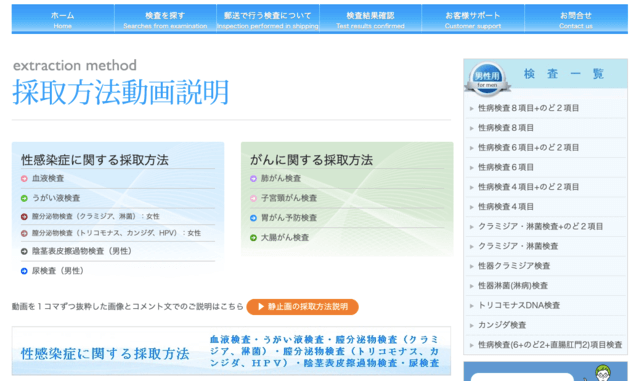Select 性病検査４項目+のど２項目 in sidebar
639x381 pixels.
coord(529,187)
